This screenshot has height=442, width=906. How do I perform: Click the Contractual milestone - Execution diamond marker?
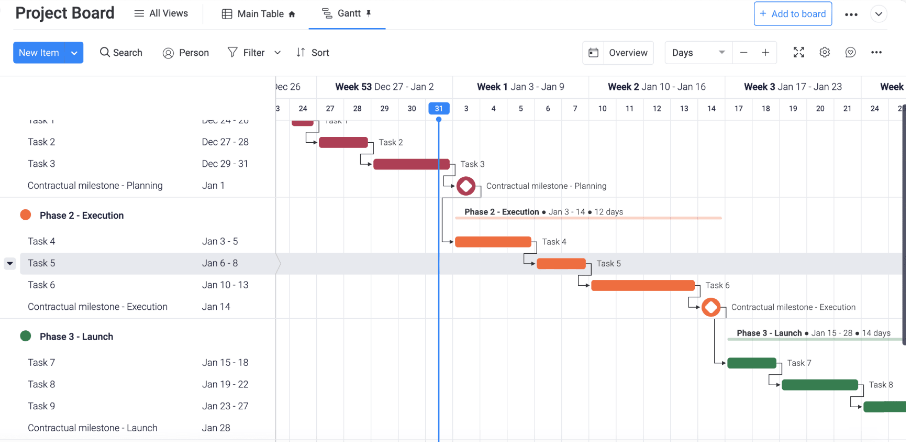(x=711, y=307)
